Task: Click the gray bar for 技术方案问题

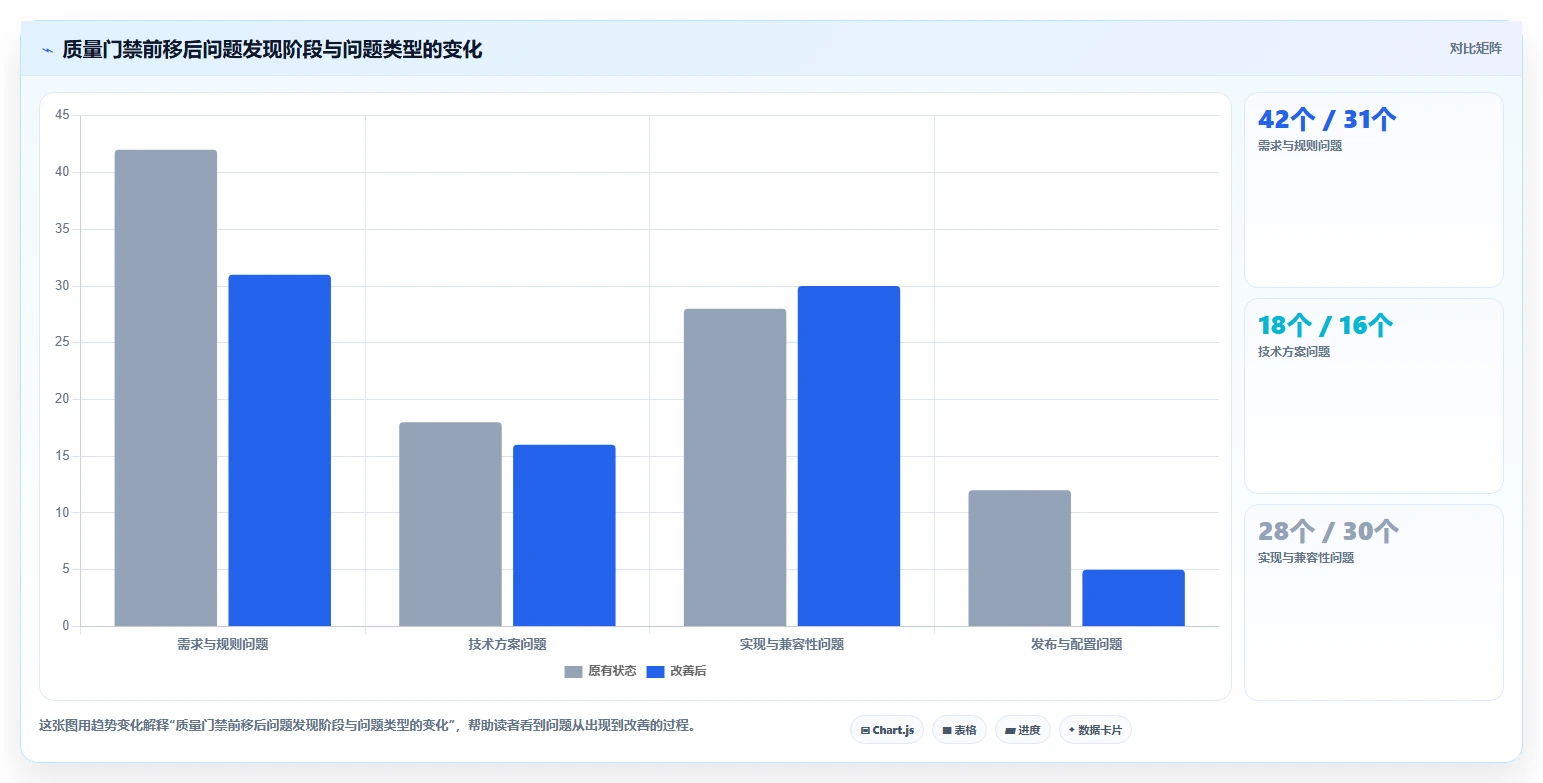Action: 450,524
